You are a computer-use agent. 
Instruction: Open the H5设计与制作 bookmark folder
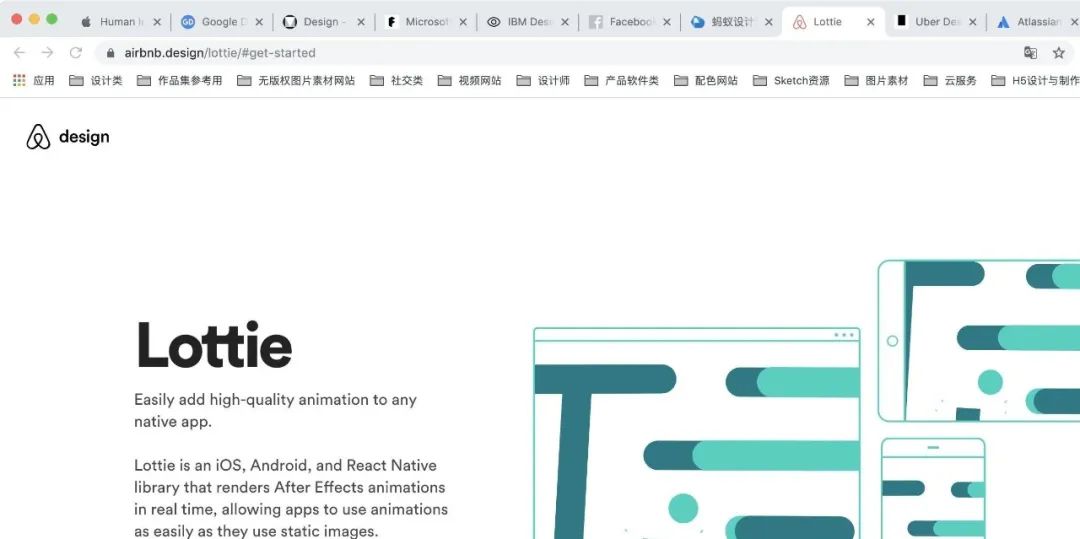[x=1035, y=81]
